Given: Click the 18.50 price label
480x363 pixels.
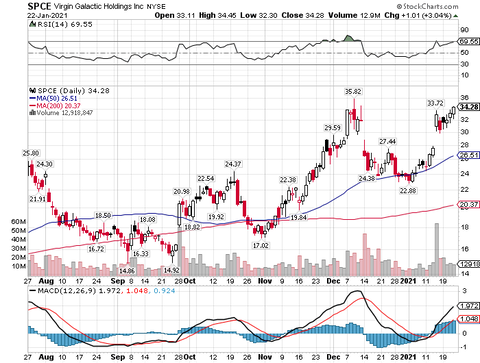Looking at the screenshot, I should click(x=103, y=216).
